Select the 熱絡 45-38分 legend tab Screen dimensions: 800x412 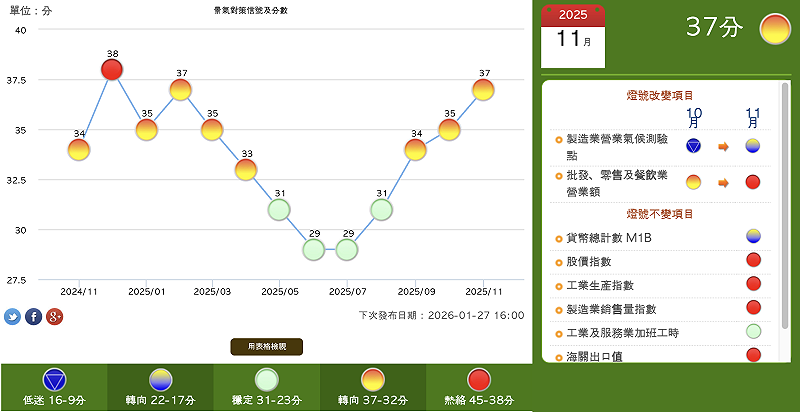(x=479, y=388)
